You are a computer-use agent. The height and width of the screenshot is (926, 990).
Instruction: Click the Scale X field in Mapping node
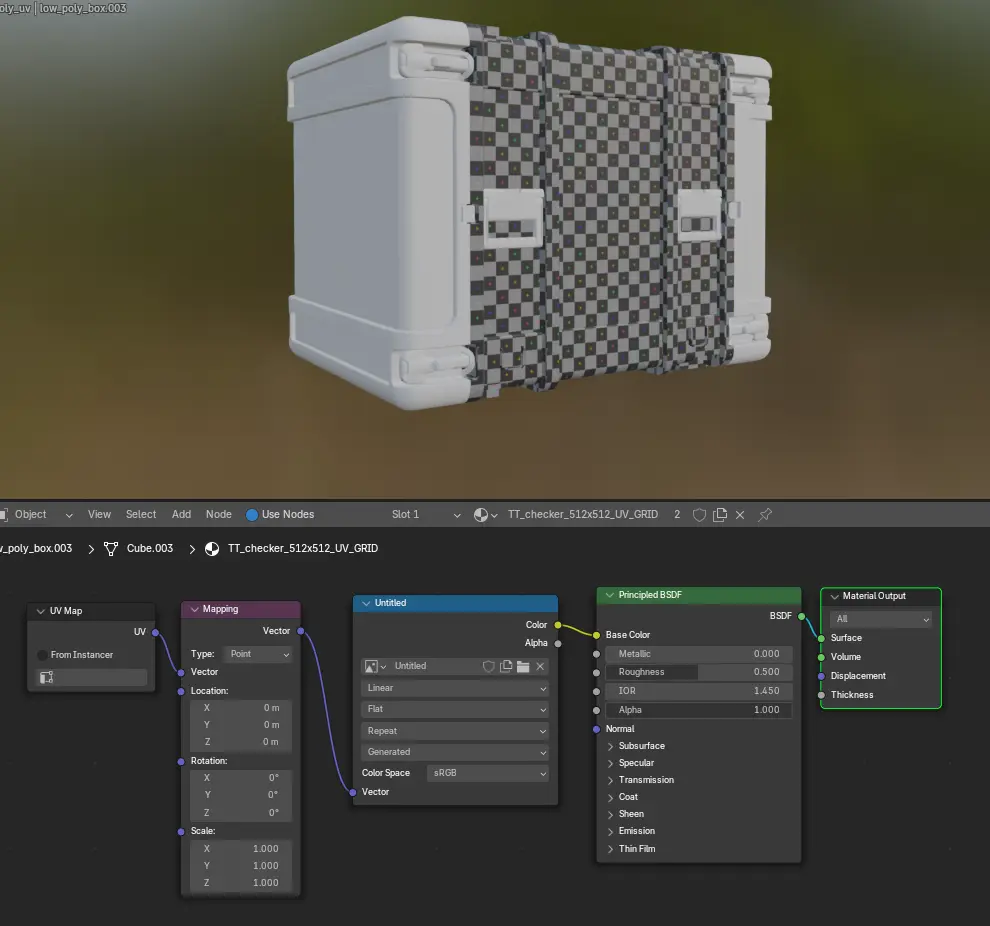point(241,849)
